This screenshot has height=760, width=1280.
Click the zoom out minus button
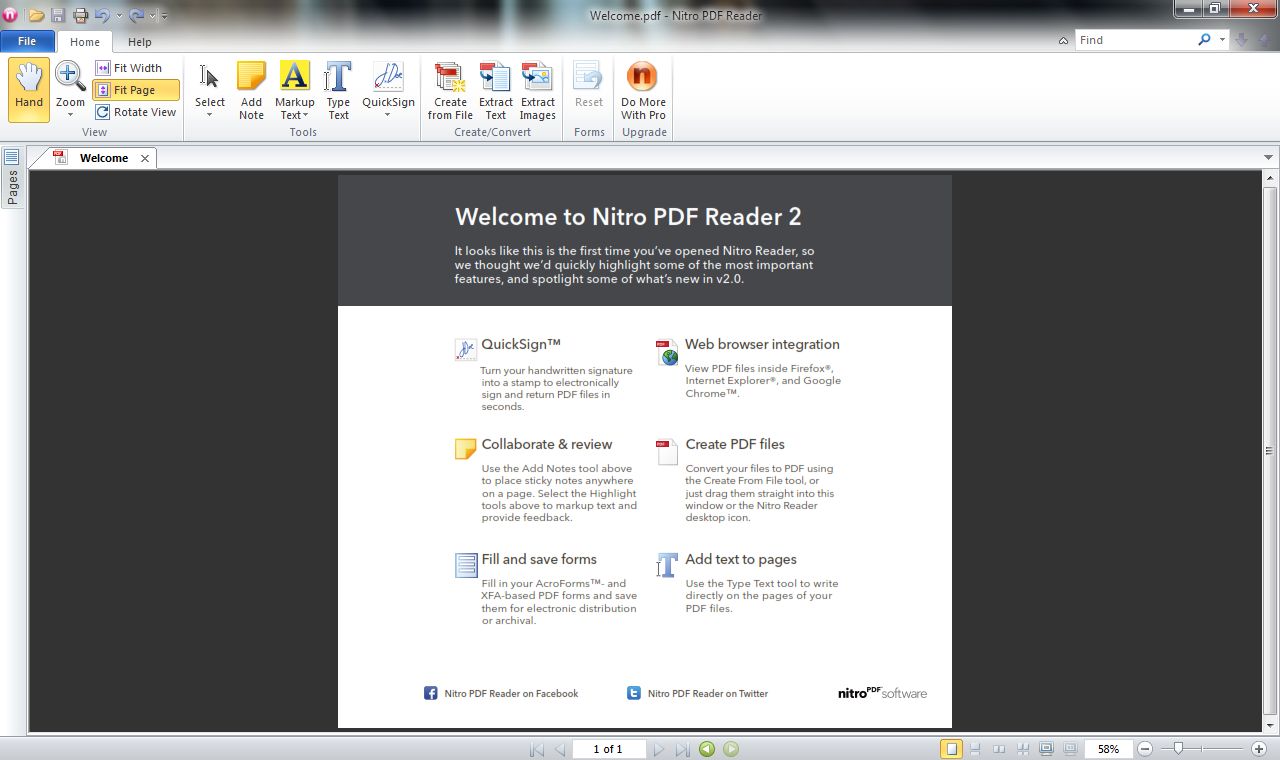[1145, 749]
